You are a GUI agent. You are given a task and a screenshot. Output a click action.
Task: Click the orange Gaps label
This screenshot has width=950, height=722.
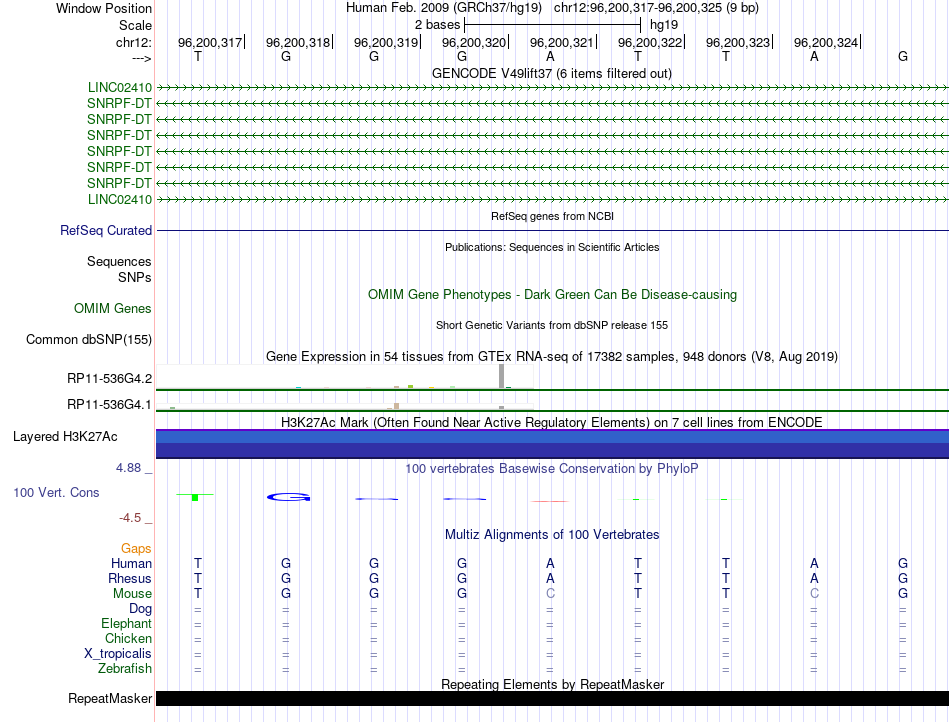[136, 548]
